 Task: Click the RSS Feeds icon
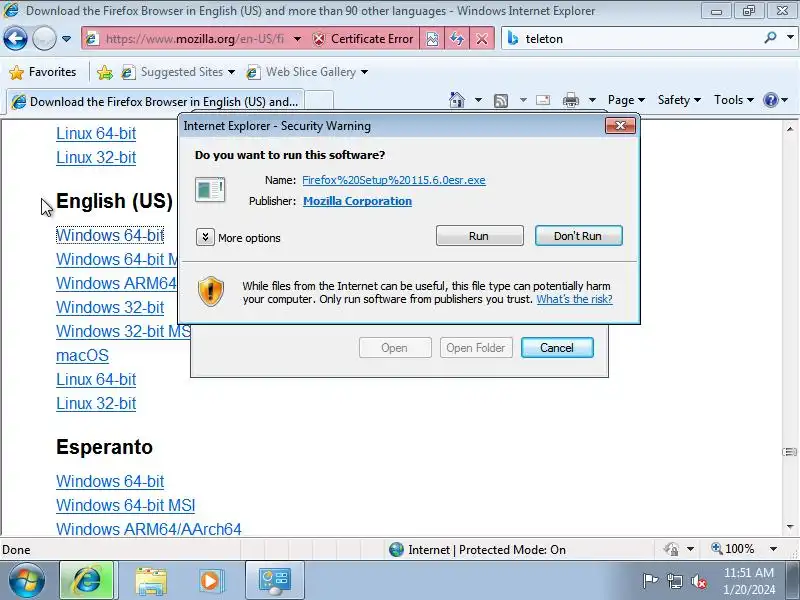(x=501, y=101)
